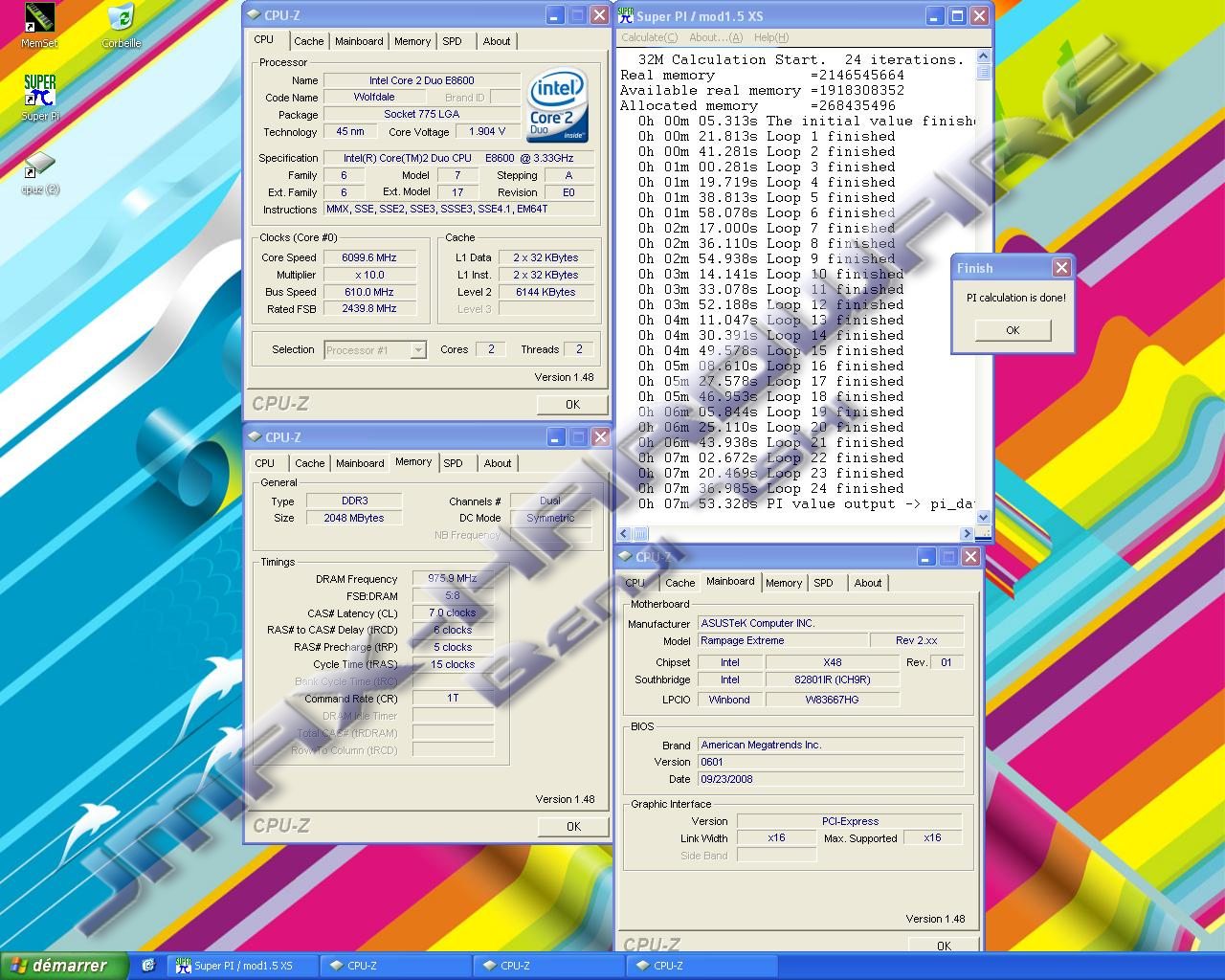Switch to Cache tab in top CPU-Z window

308,41
